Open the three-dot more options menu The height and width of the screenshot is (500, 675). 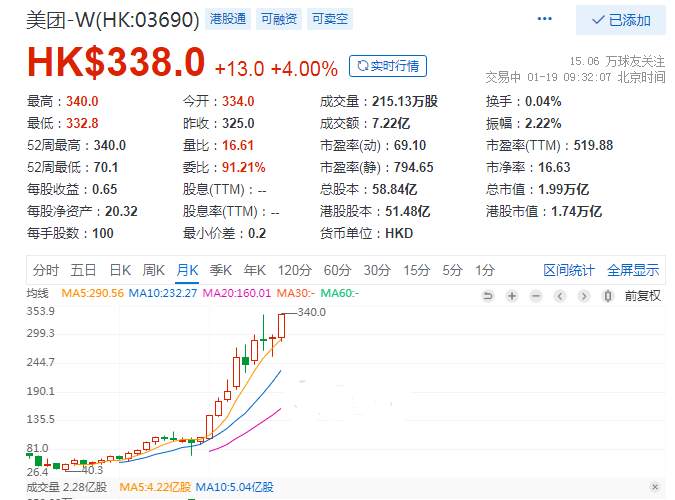pyautogui.click(x=545, y=19)
